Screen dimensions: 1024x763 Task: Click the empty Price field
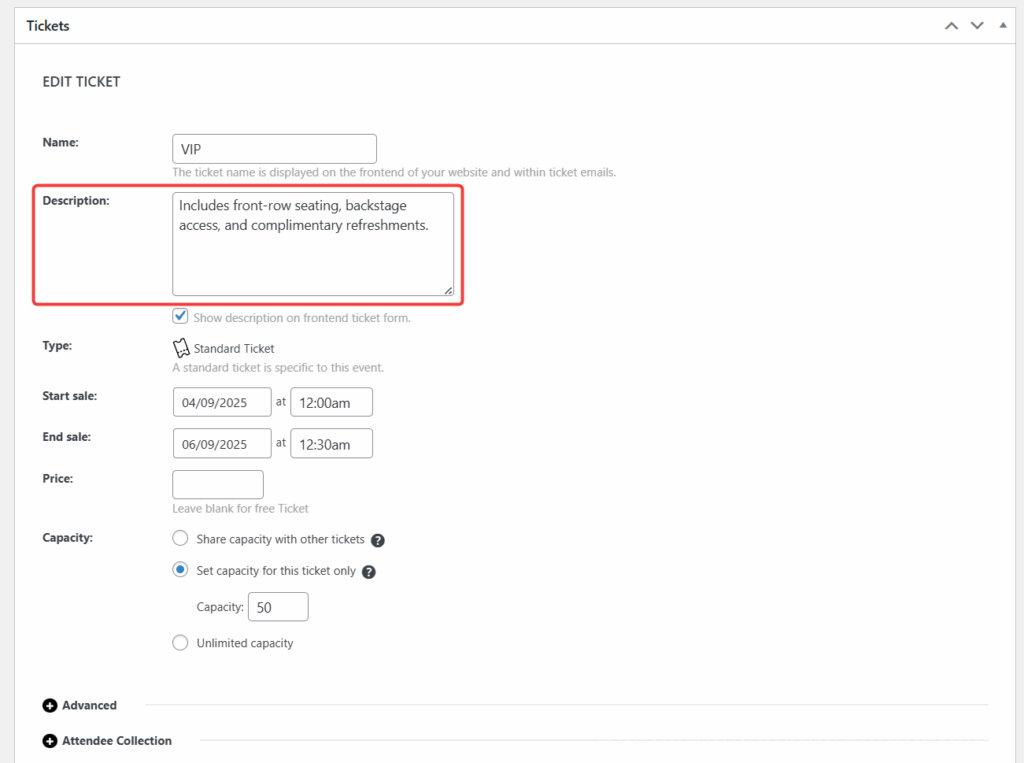click(x=218, y=484)
